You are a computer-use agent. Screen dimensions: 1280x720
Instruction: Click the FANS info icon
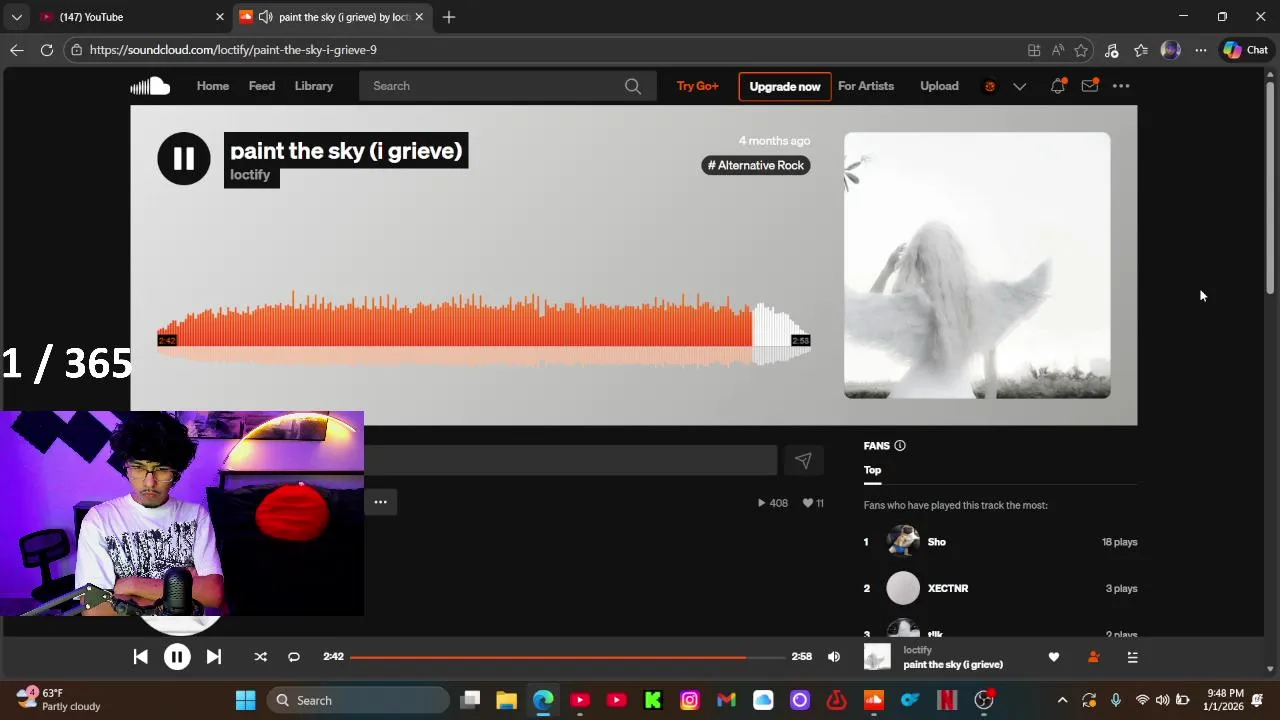click(x=900, y=446)
